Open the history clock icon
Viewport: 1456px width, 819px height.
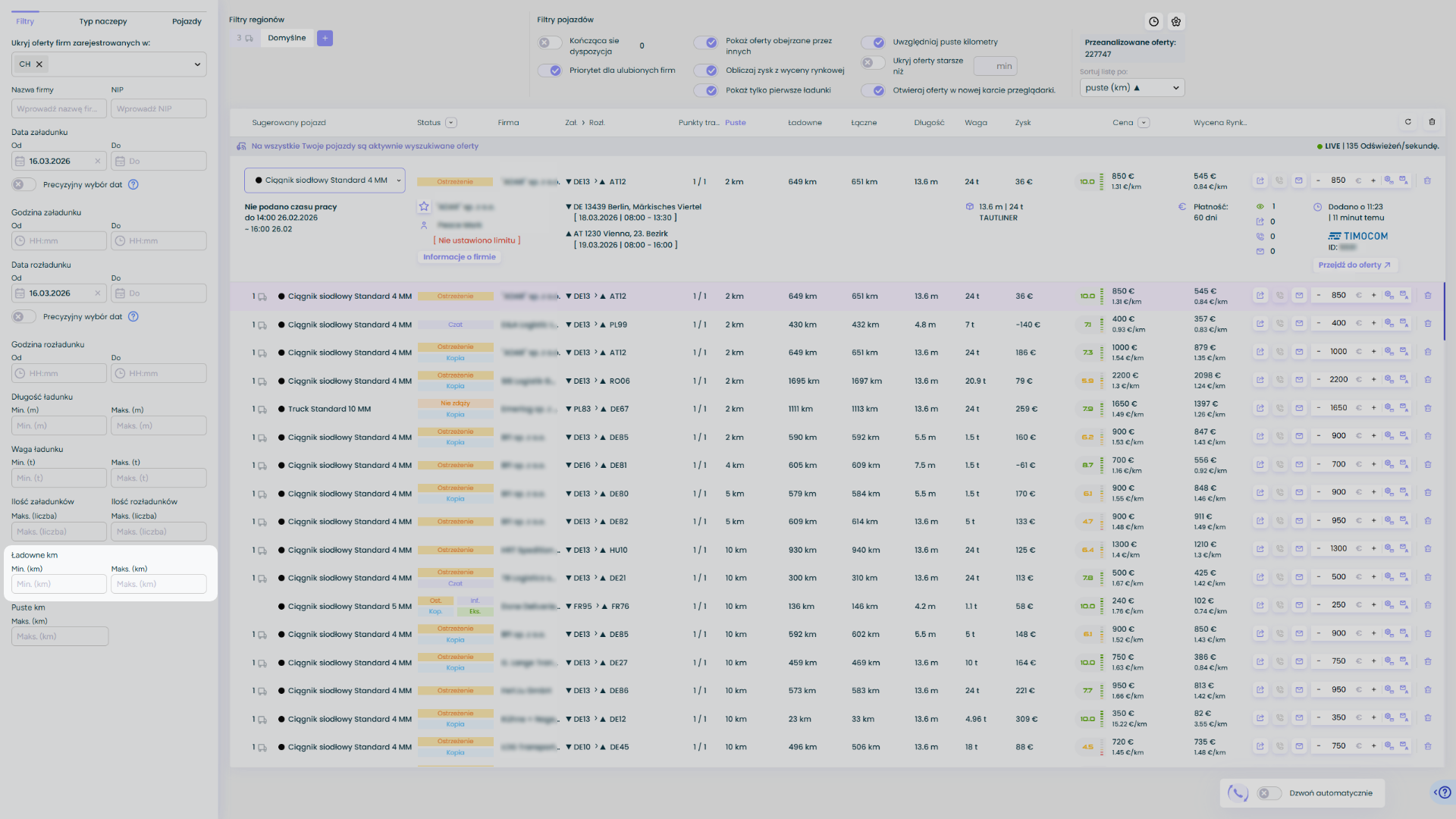tap(1153, 22)
